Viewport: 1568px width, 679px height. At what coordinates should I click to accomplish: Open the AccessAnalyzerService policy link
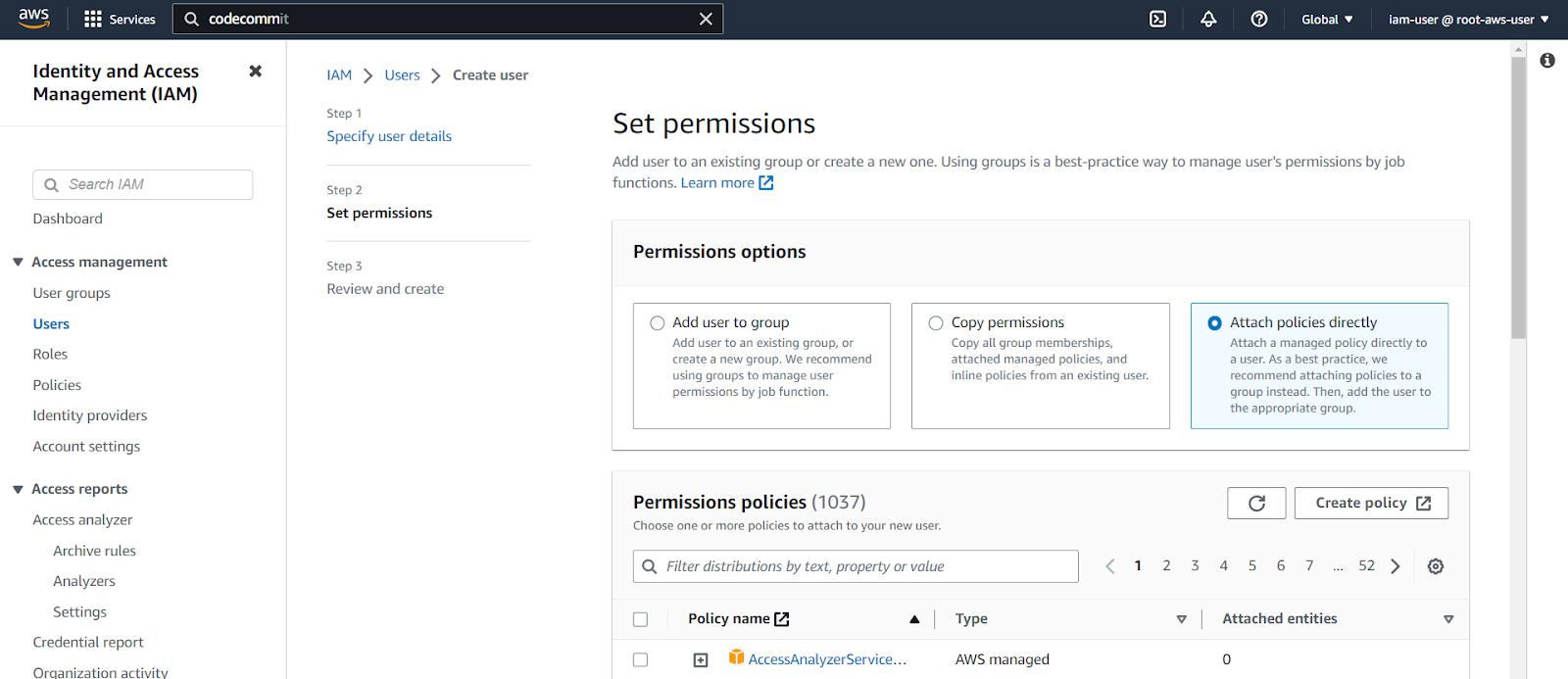[x=827, y=660]
